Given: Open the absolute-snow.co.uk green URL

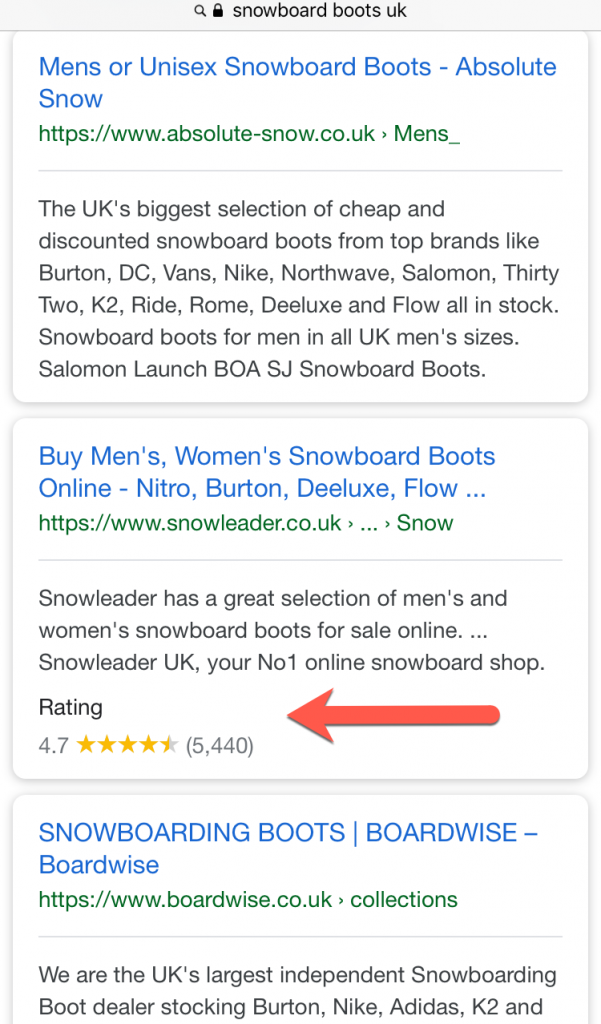Looking at the screenshot, I should (x=206, y=133).
